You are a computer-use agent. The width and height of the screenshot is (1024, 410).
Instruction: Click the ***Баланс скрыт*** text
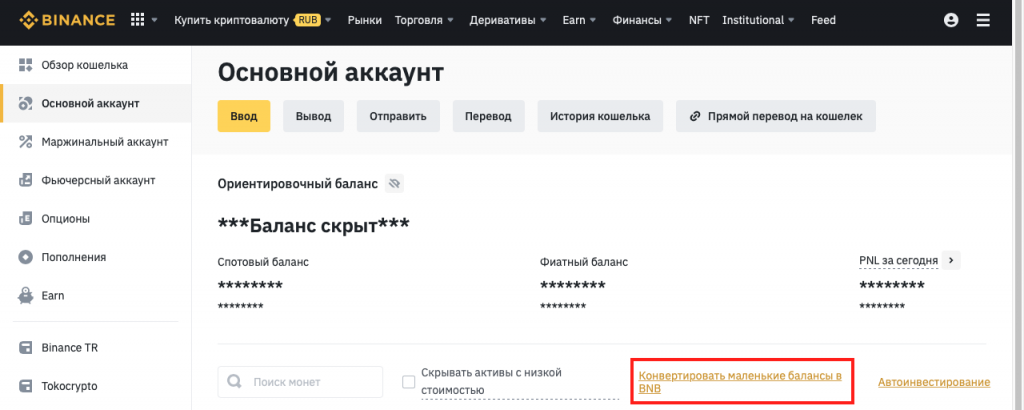tap(313, 226)
